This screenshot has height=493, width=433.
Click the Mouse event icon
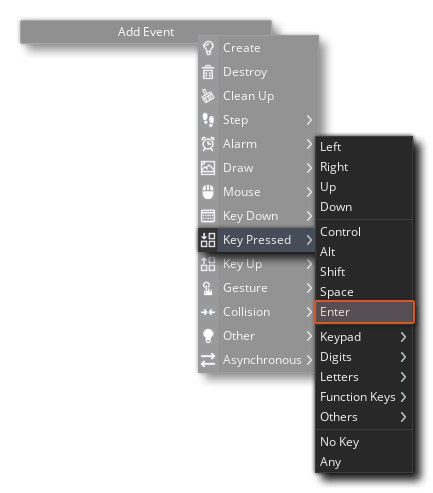coord(208,192)
